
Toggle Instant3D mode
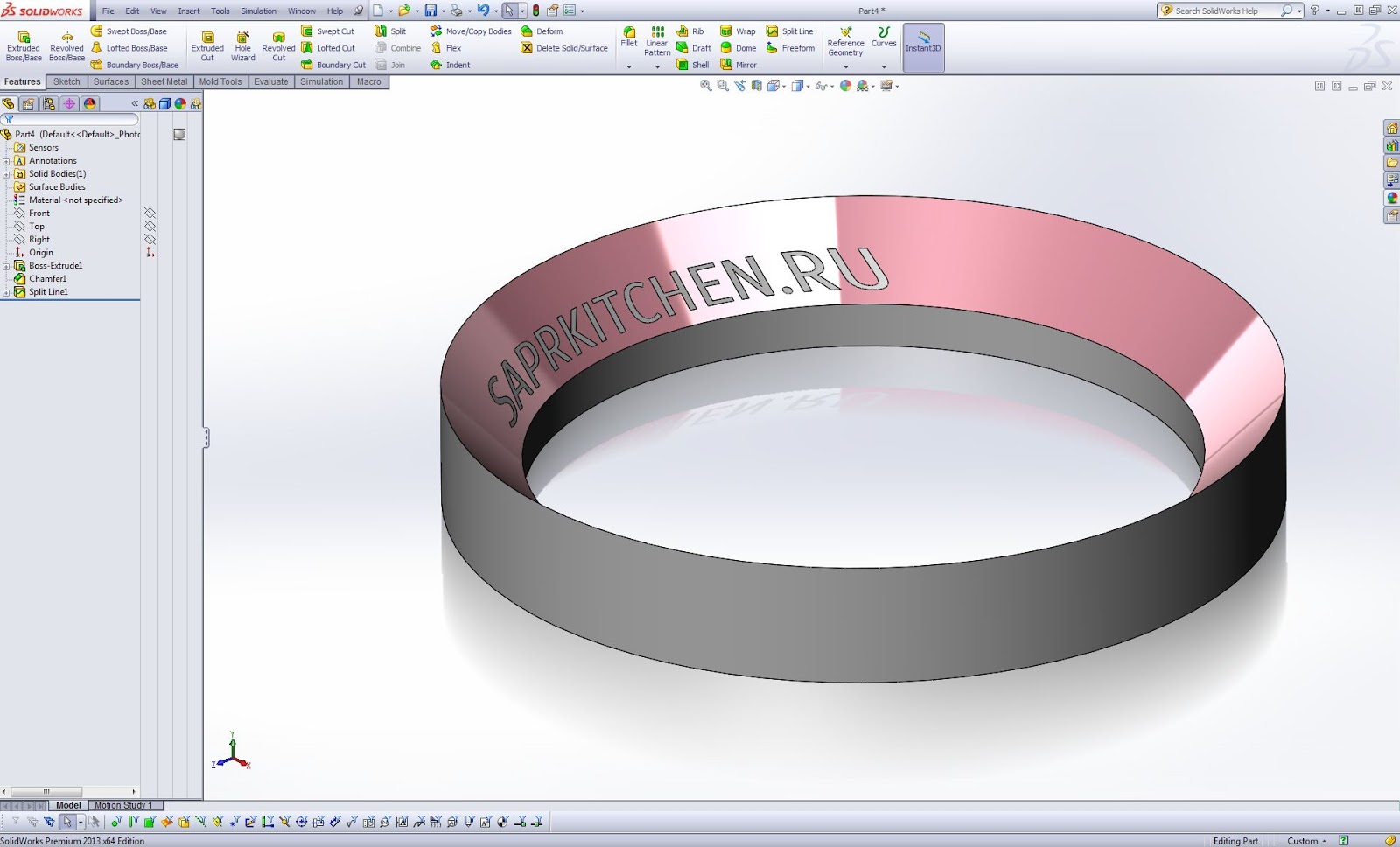click(923, 47)
